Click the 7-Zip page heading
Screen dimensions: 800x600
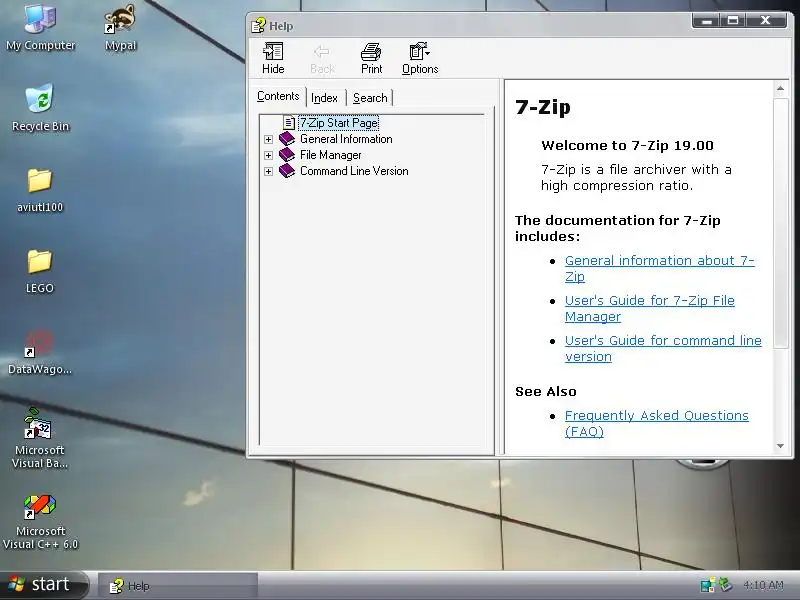click(543, 107)
